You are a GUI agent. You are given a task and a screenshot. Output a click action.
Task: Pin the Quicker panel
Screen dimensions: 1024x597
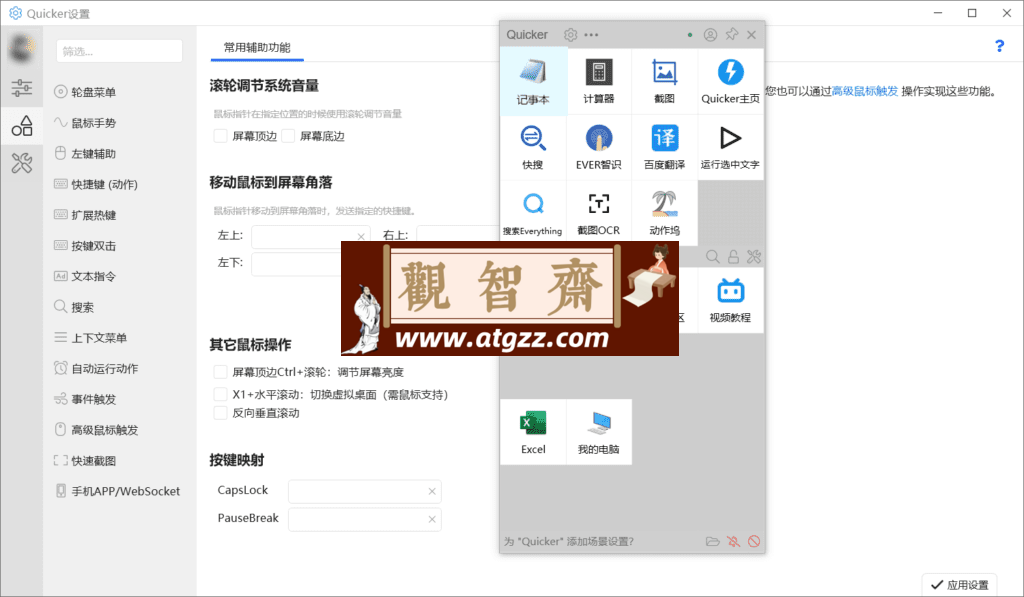point(731,34)
